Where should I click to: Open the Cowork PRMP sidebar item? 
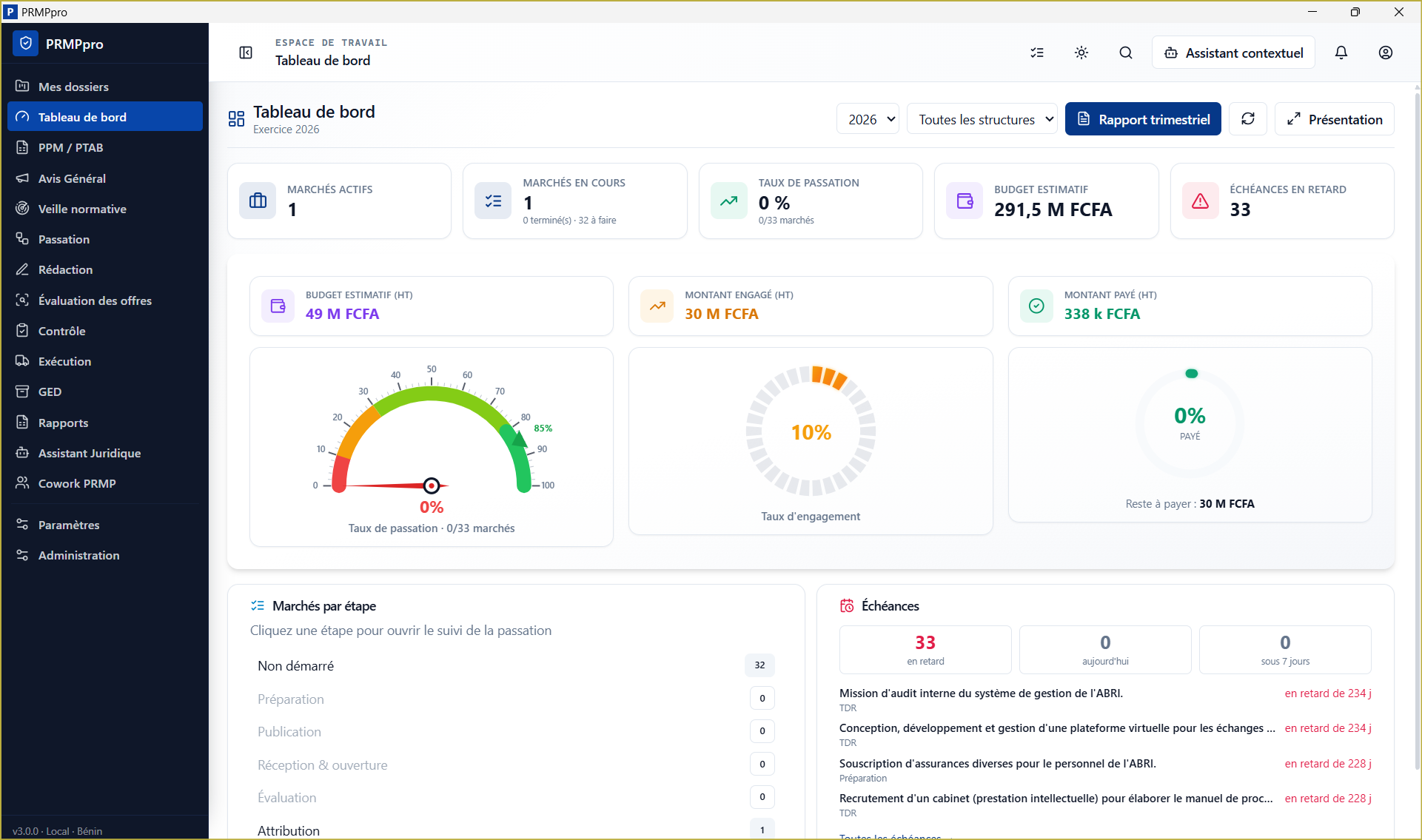(105, 483)
